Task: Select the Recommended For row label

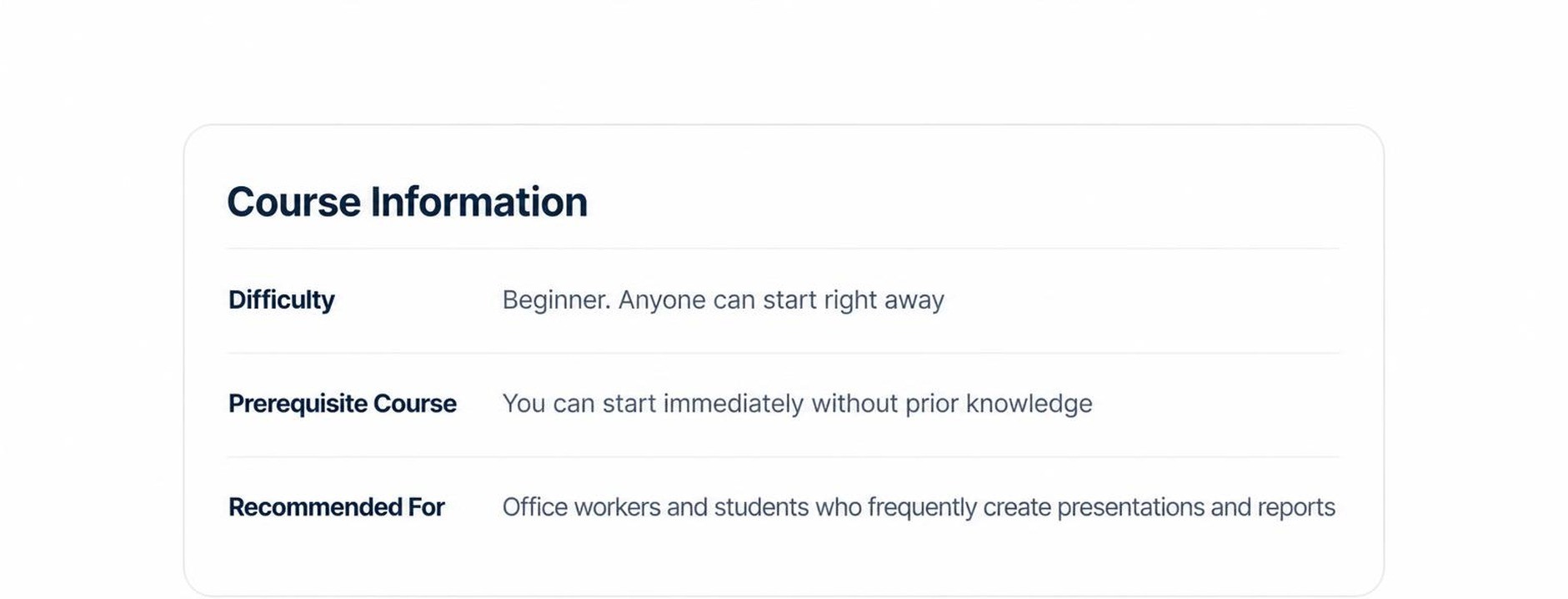Action: (337, 507)
